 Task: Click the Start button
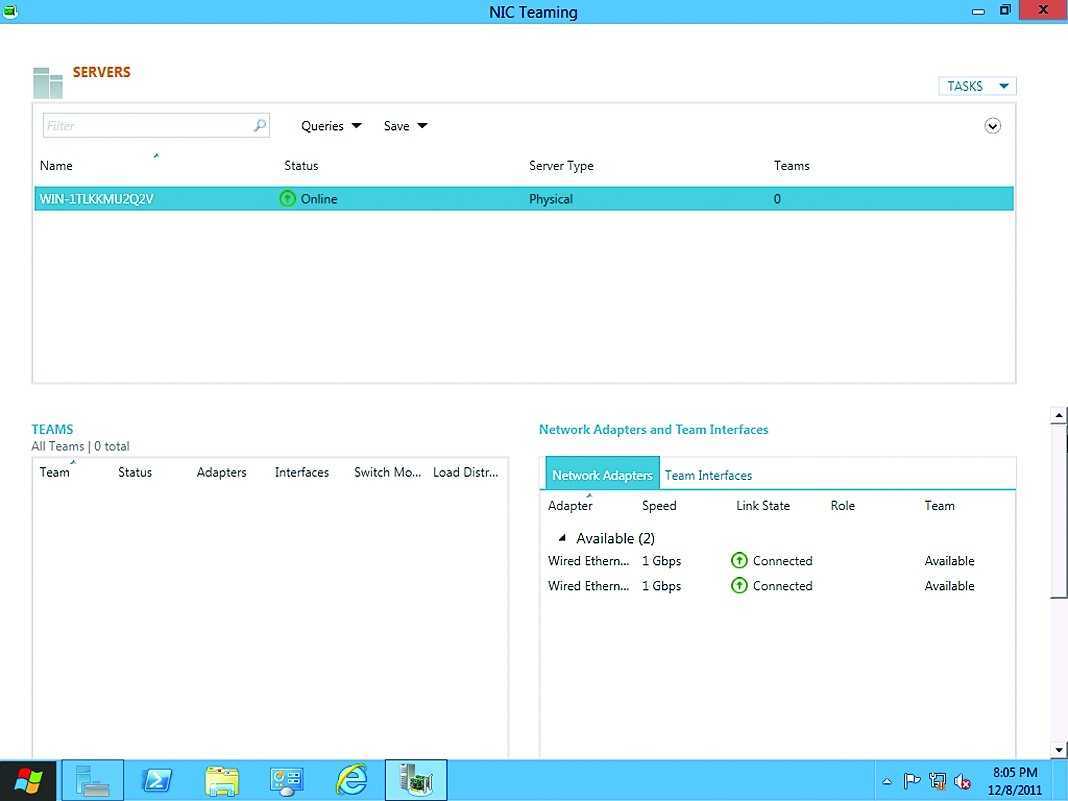[x=29, y=780]
